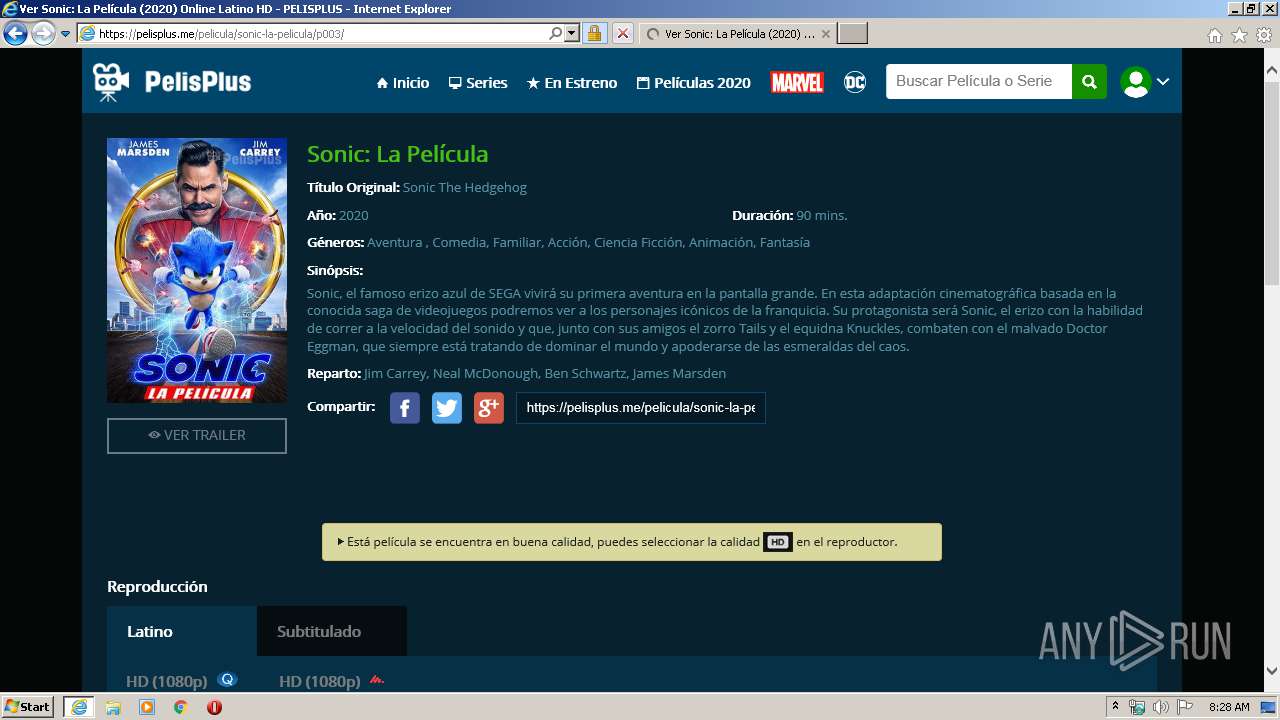
Task: Switch to the Subtitulado tab
Action: [x=332, y=631]
